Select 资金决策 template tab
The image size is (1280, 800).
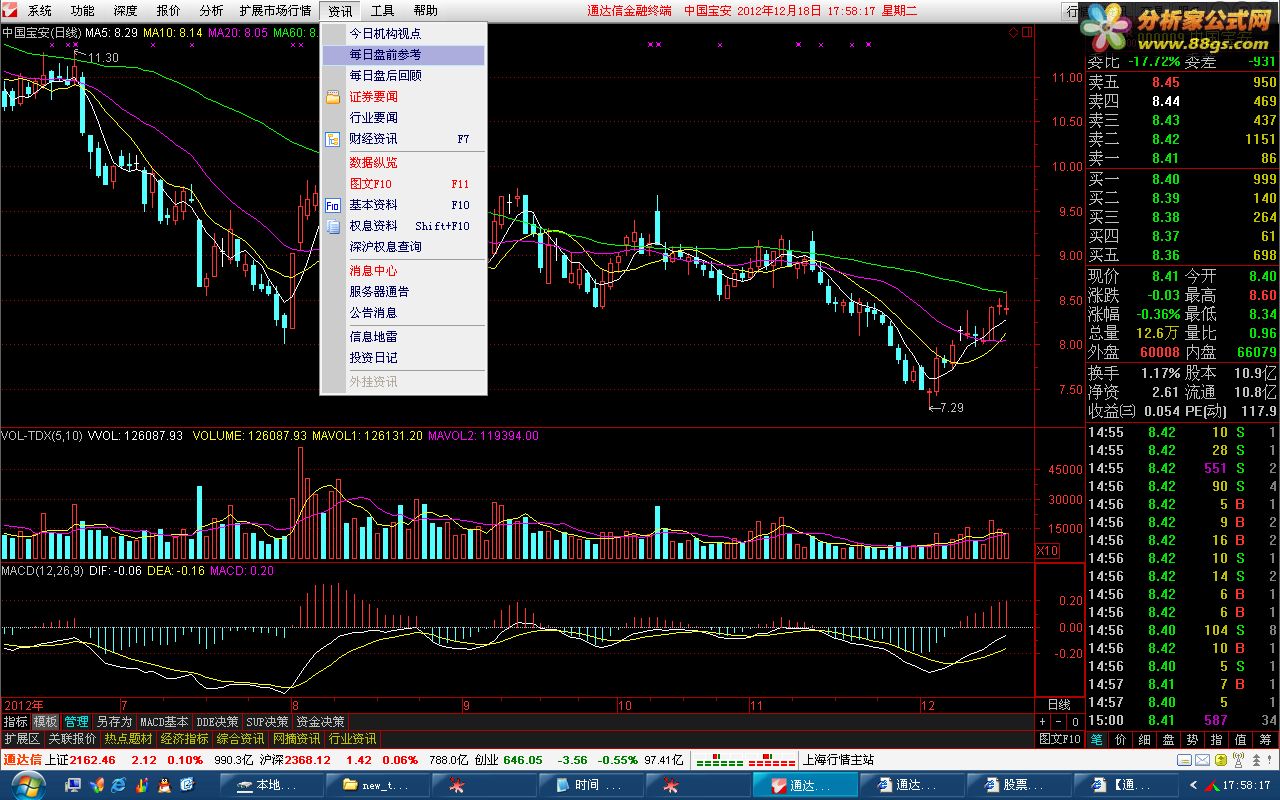pos(320,721)
